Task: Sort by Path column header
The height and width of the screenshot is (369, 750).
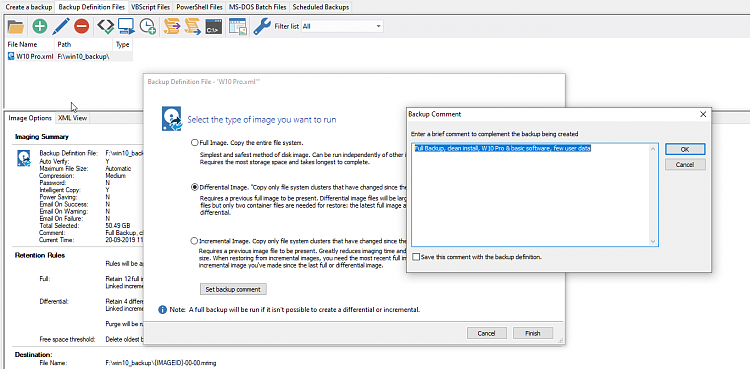Action: [x=84, y=45]
